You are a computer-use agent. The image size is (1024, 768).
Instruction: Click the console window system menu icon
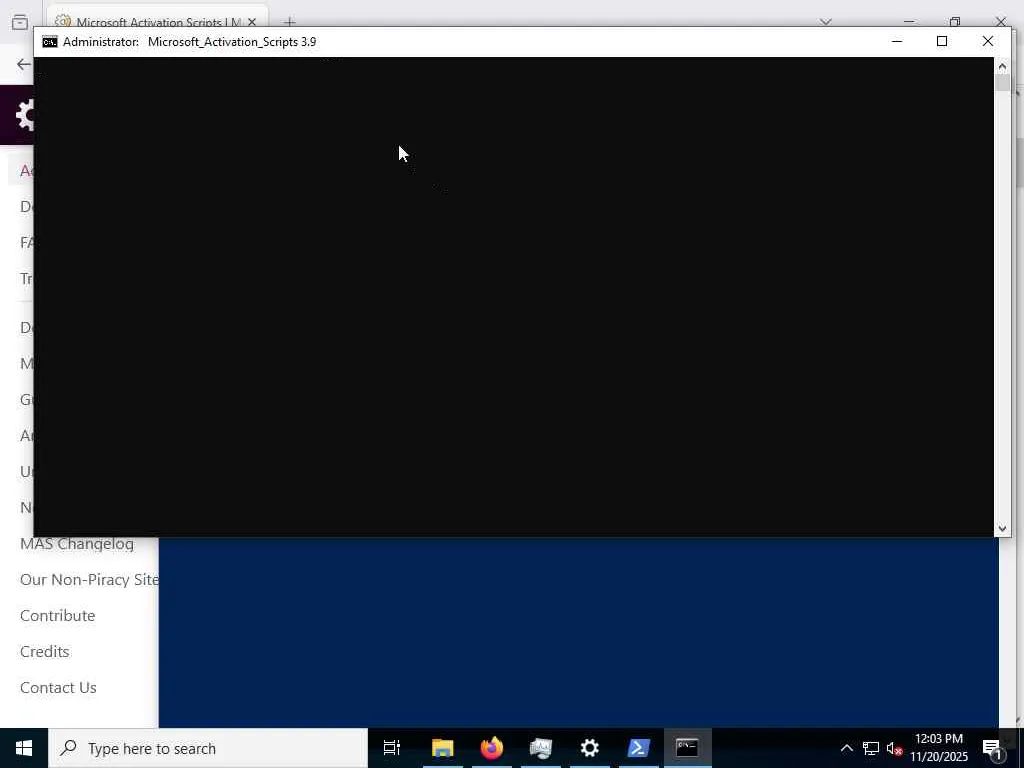[x=50, y=42]
